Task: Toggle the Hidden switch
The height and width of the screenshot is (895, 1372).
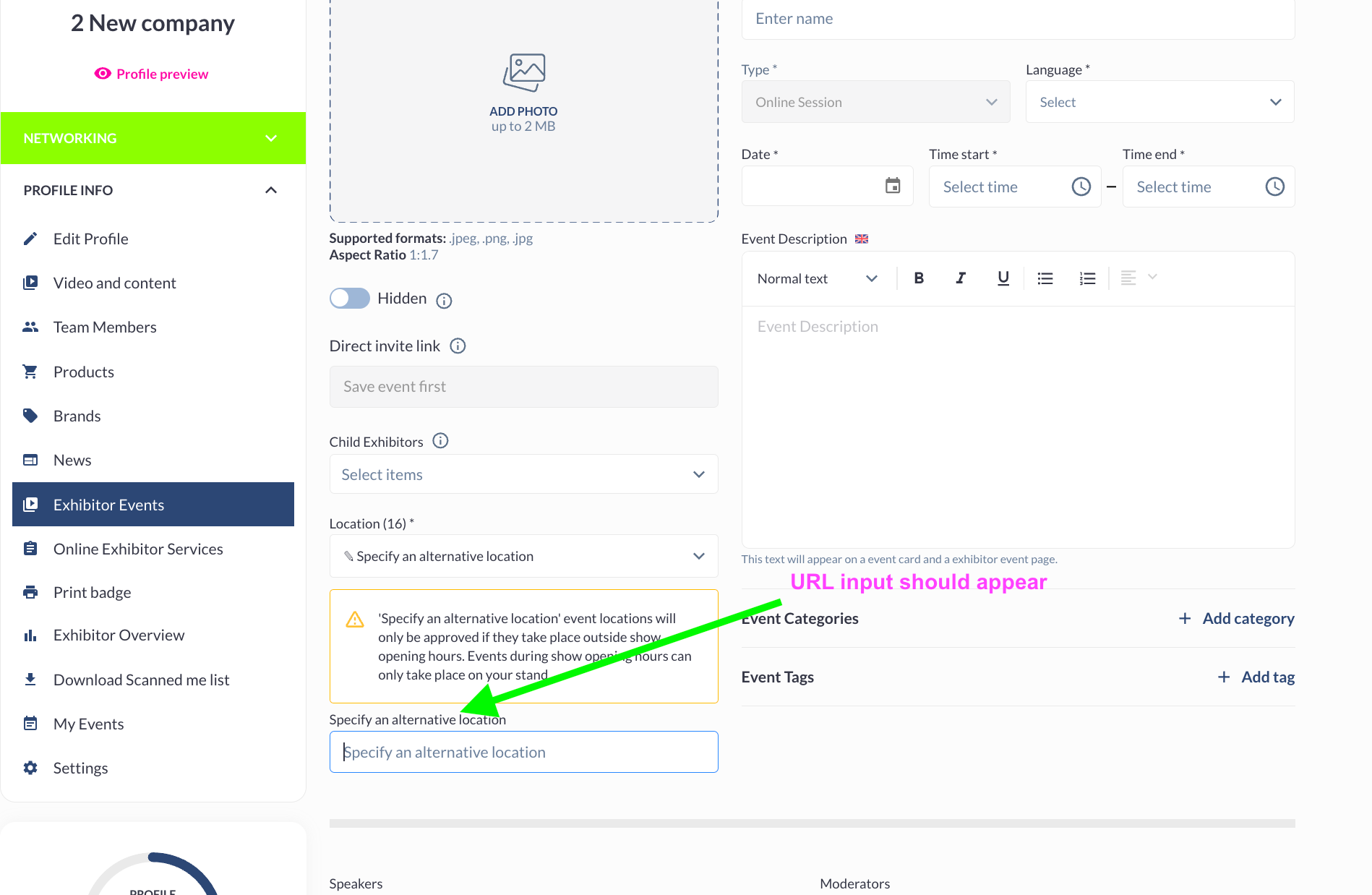Action: (350, 298)
